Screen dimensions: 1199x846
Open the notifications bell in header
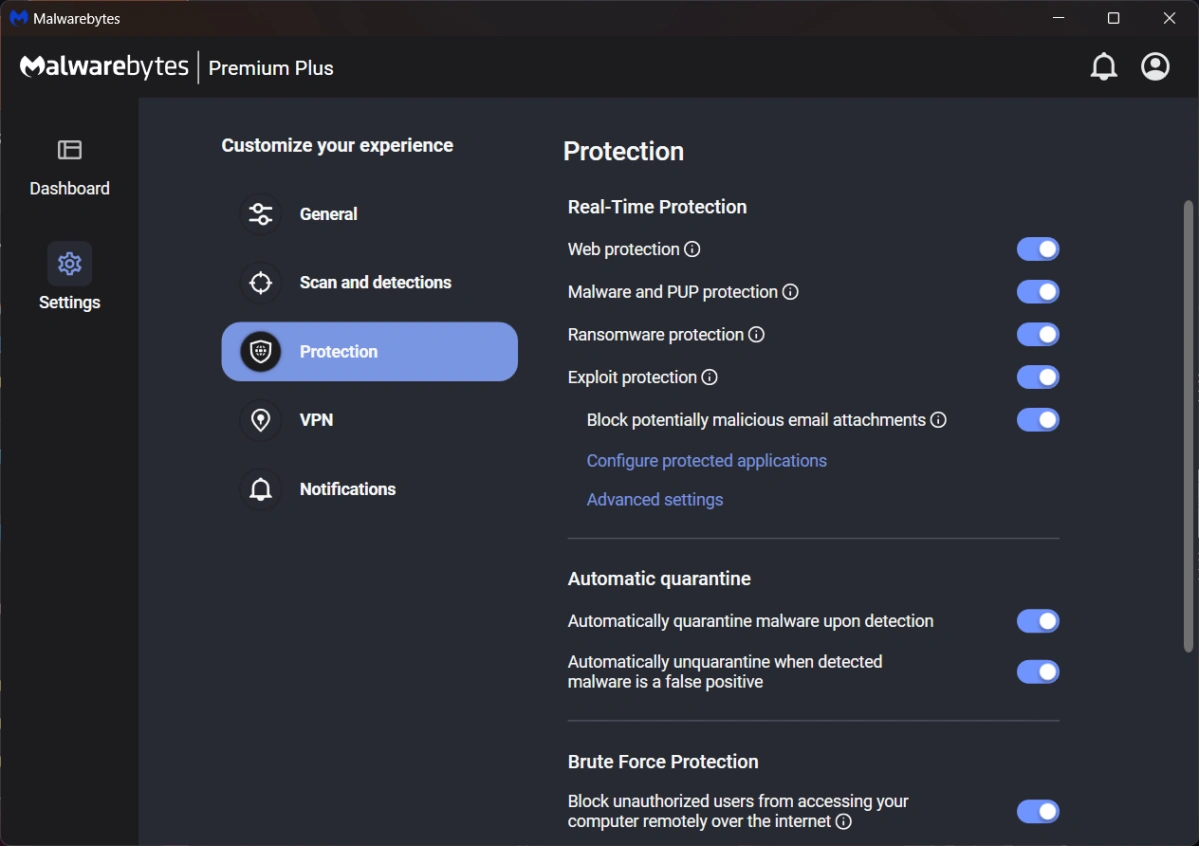click(1103, 67)
